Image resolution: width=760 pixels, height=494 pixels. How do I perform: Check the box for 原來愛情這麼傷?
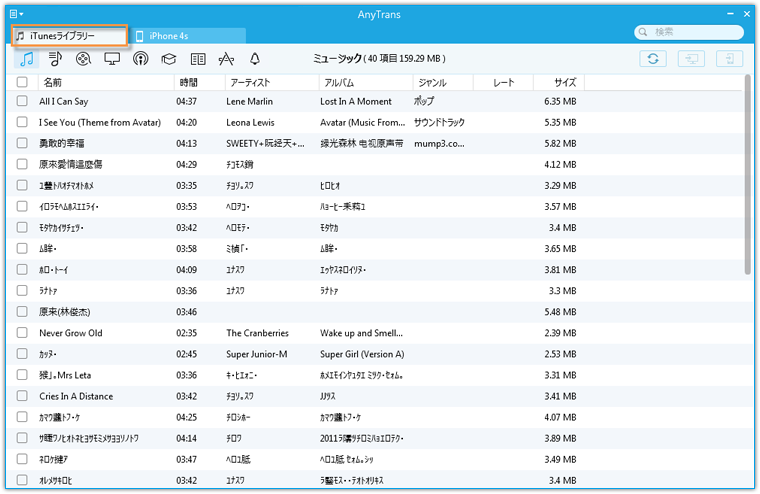tap(22, 164)
